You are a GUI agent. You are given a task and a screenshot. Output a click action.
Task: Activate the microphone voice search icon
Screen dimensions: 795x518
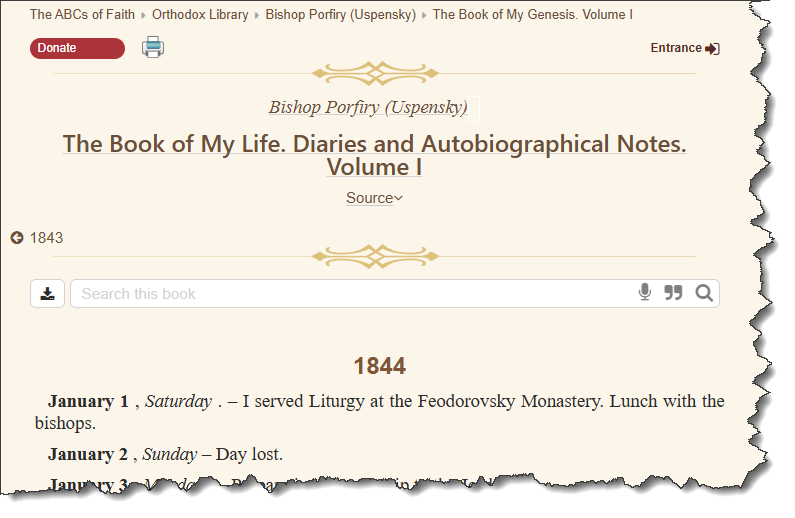coord(645,293)
